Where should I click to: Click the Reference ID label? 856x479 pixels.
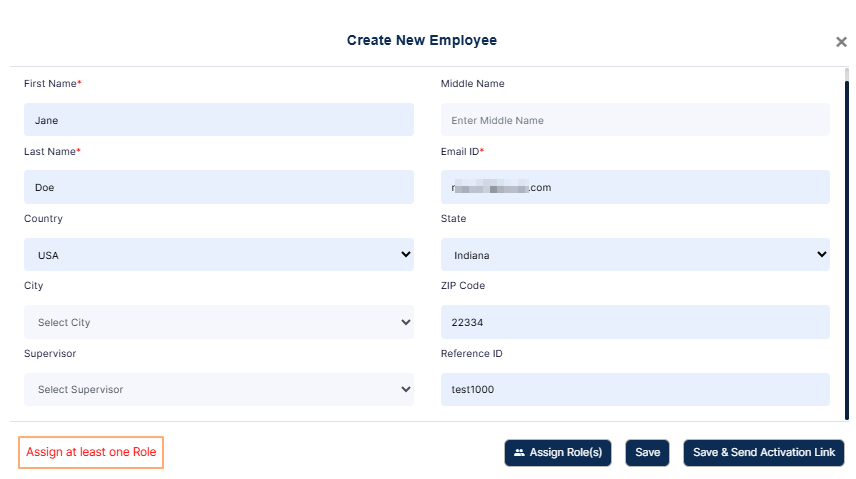coord(472,353)
